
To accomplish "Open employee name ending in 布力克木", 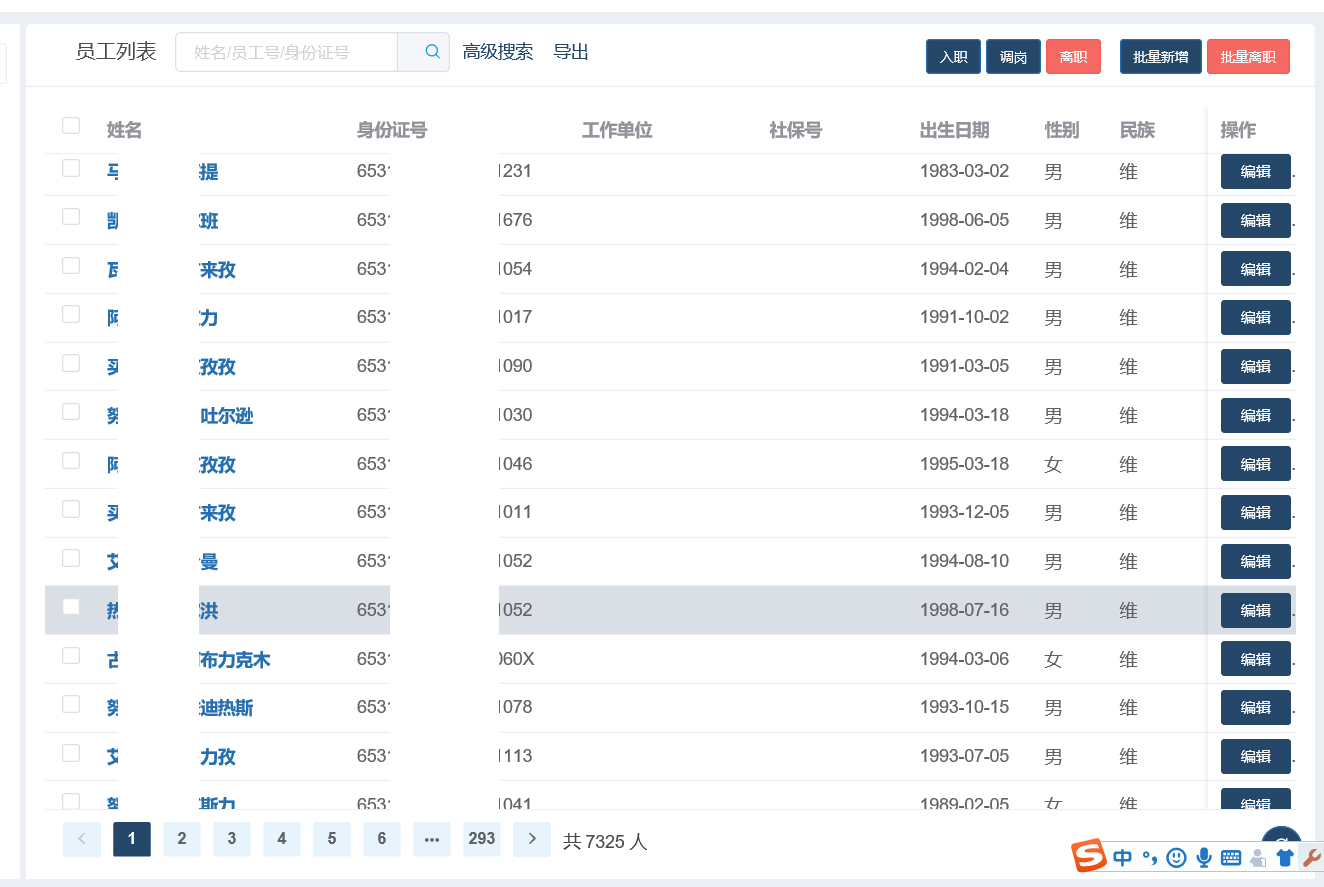I will [x=235, y=660].
